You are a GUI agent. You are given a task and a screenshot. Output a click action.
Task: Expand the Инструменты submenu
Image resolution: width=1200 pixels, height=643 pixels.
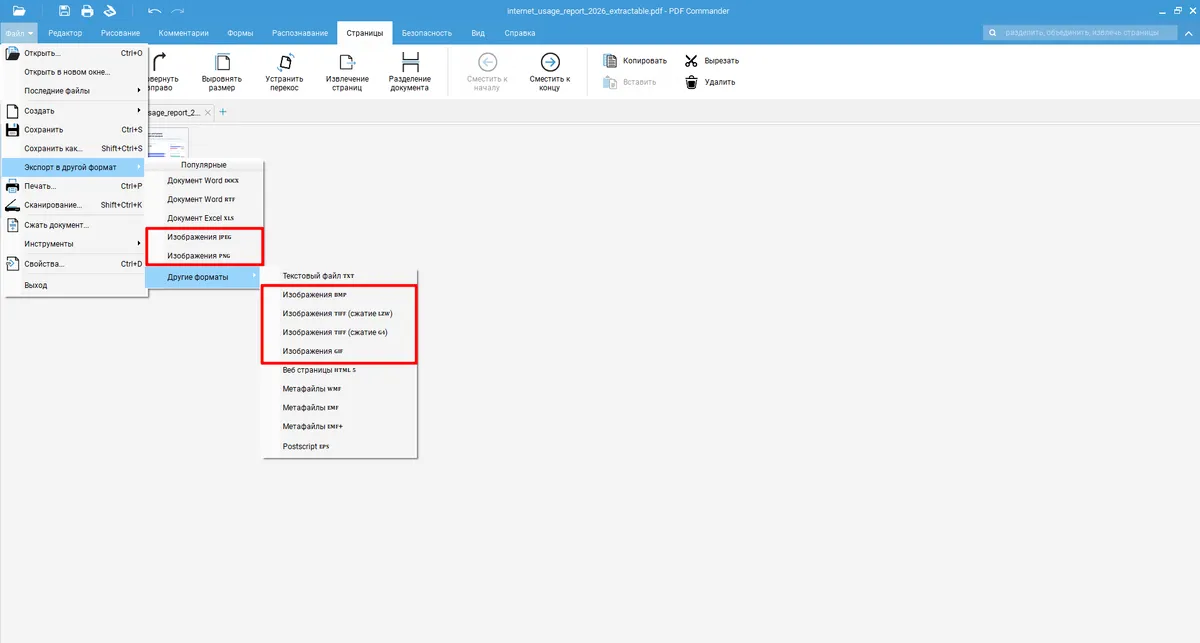click(74, 244)
